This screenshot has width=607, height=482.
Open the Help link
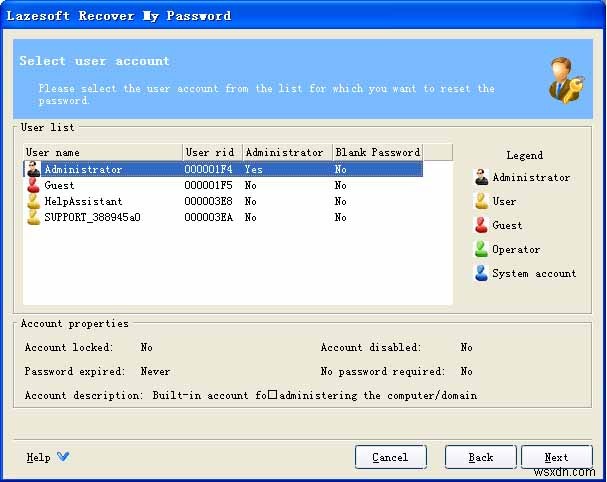tap(38, 458)
